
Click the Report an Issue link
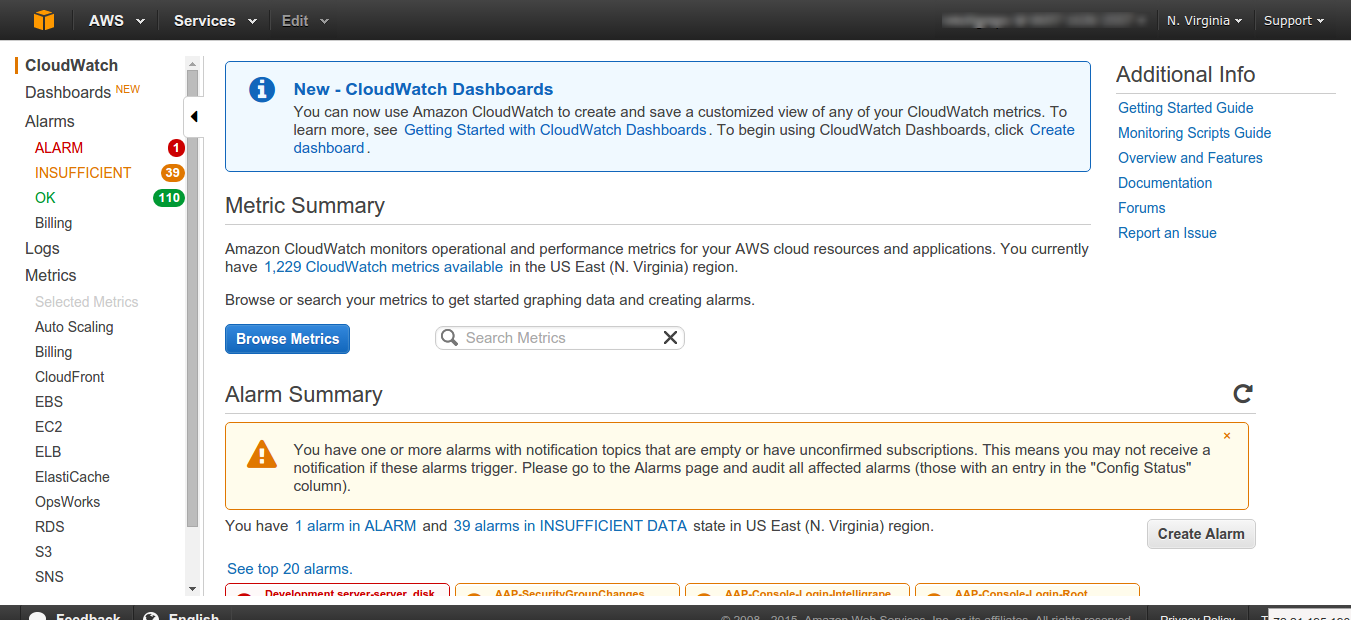(1167, 233)
